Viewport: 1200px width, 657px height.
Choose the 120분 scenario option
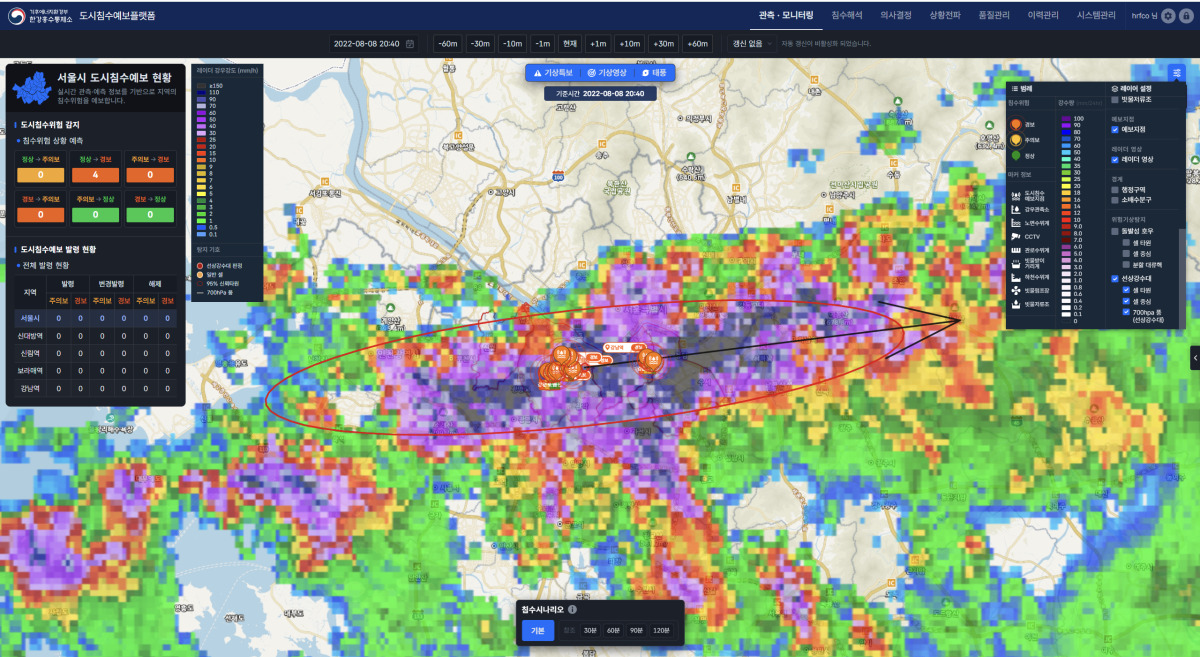click(661, 630)
